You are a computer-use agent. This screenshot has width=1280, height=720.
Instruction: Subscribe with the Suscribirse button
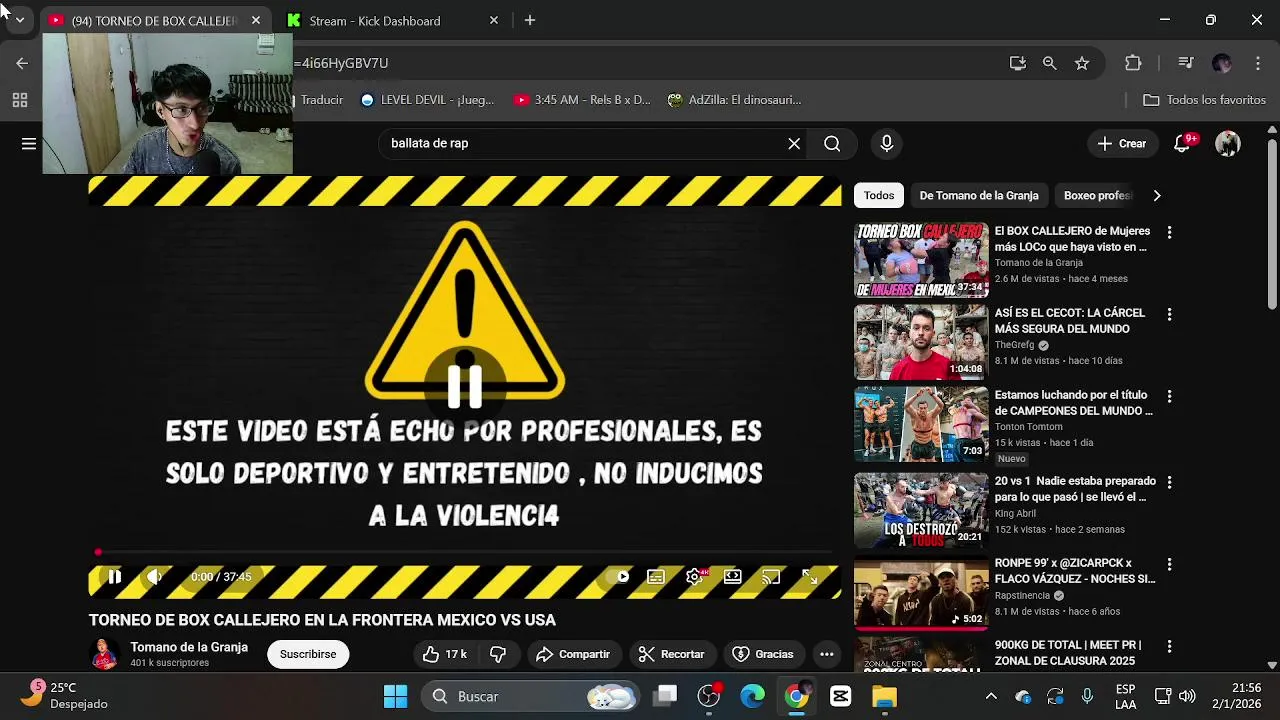[308, 654]
